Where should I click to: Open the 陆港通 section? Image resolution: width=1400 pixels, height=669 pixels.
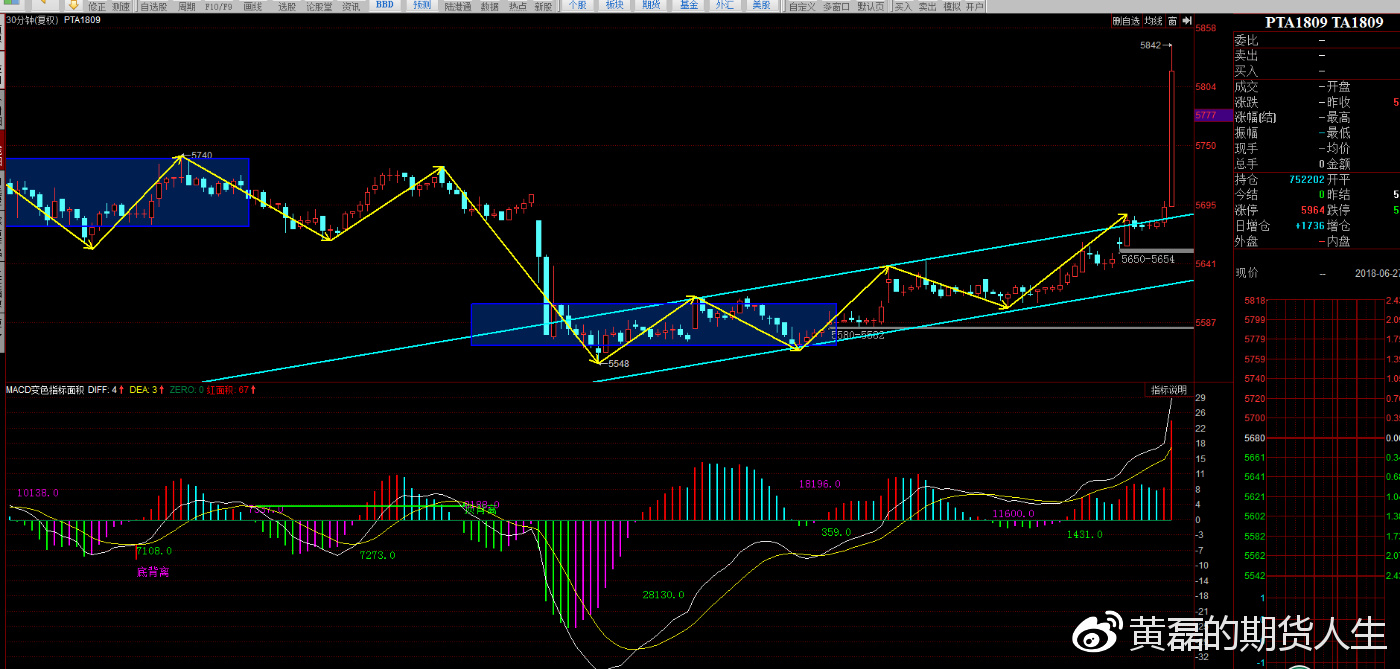458,6
